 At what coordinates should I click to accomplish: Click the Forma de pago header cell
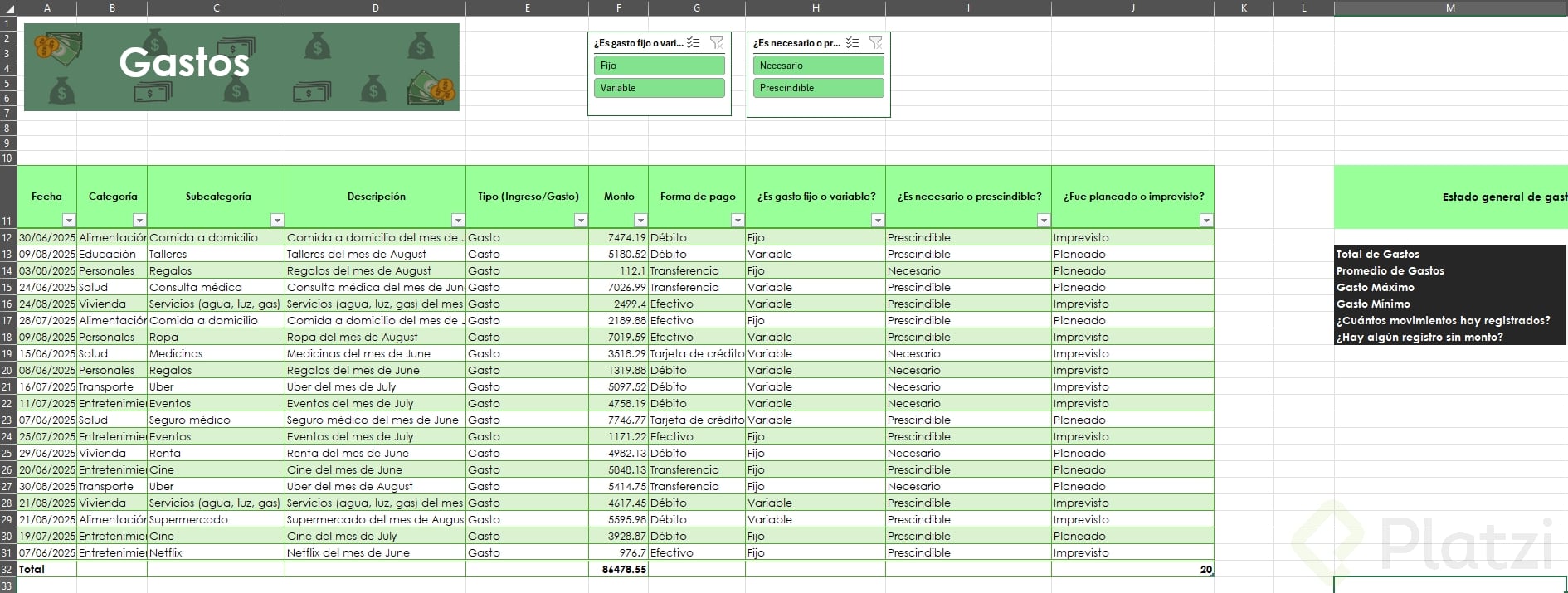pos(697,197)
